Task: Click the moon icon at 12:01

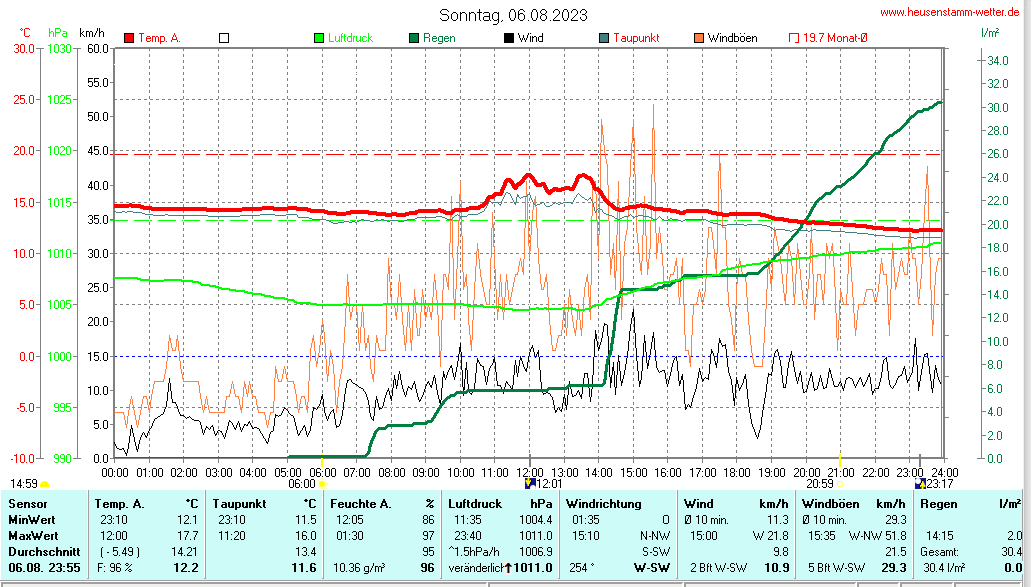Action: coord(530,484)
